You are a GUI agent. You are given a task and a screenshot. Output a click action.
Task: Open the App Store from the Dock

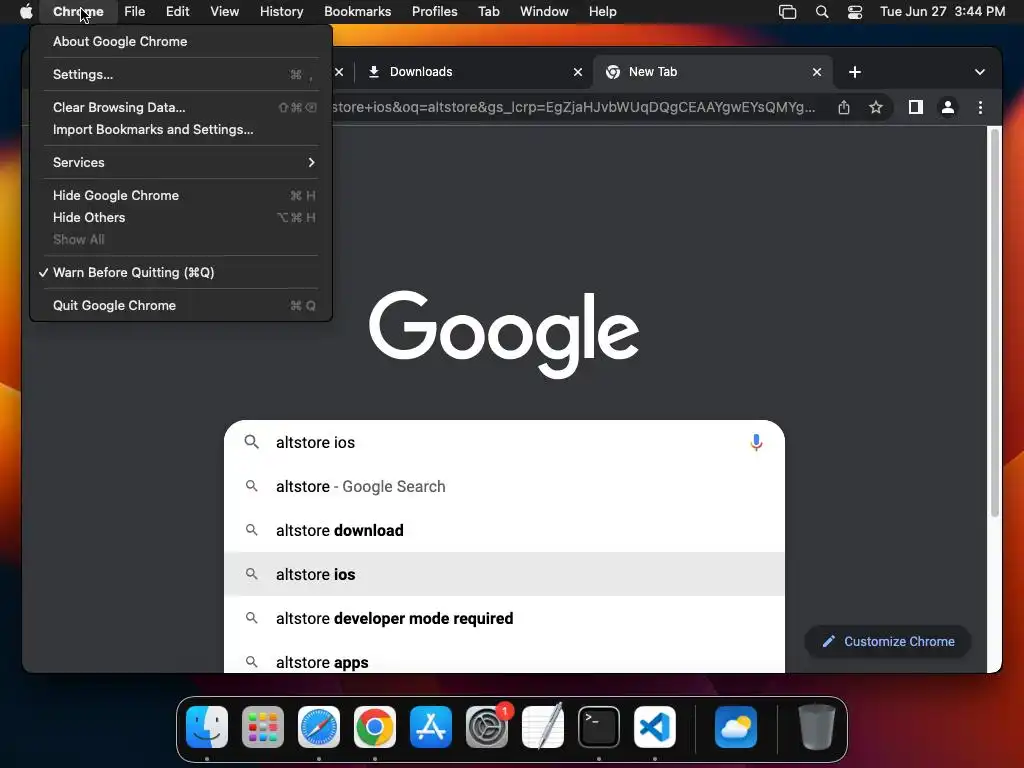430,726
